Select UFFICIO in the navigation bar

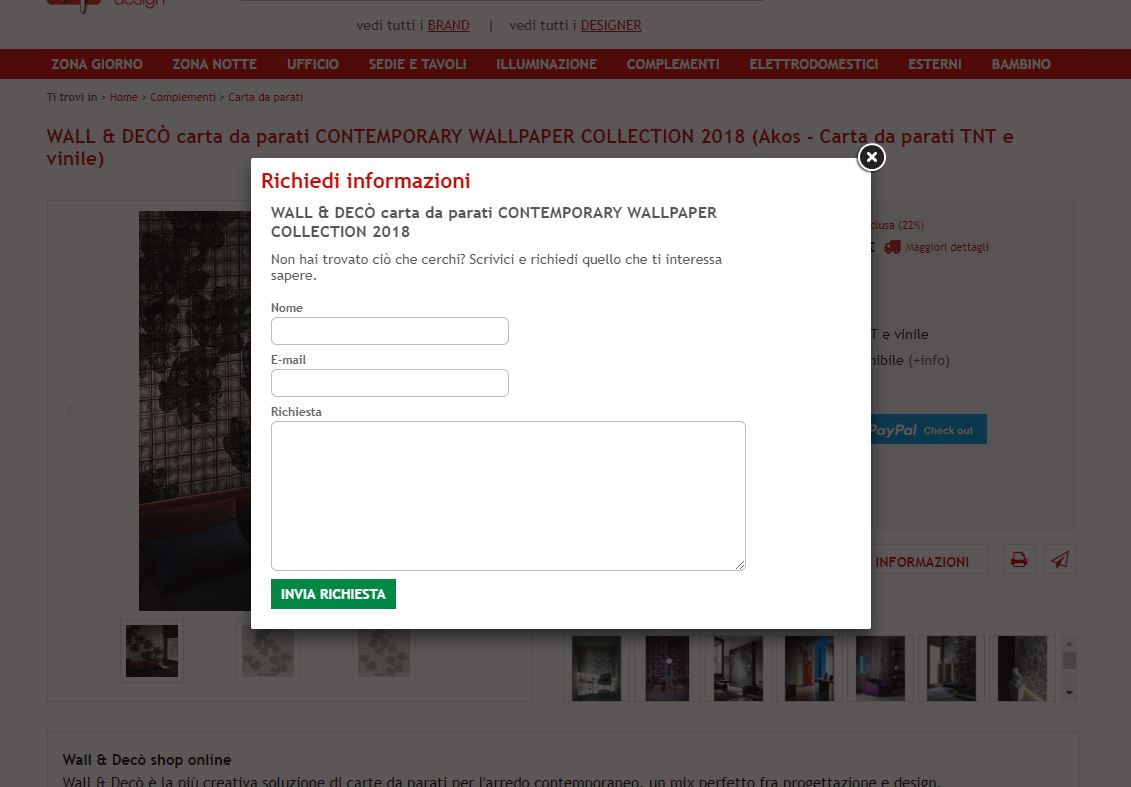pyautogui.click(x=312, y=64)
